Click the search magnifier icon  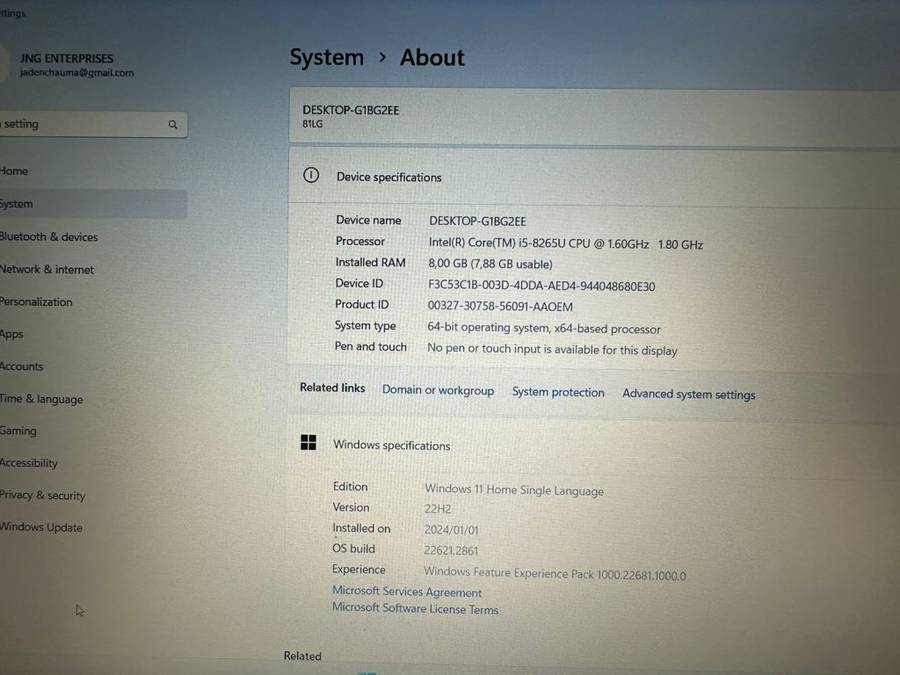pyautogui.click(x=172, y=124)
